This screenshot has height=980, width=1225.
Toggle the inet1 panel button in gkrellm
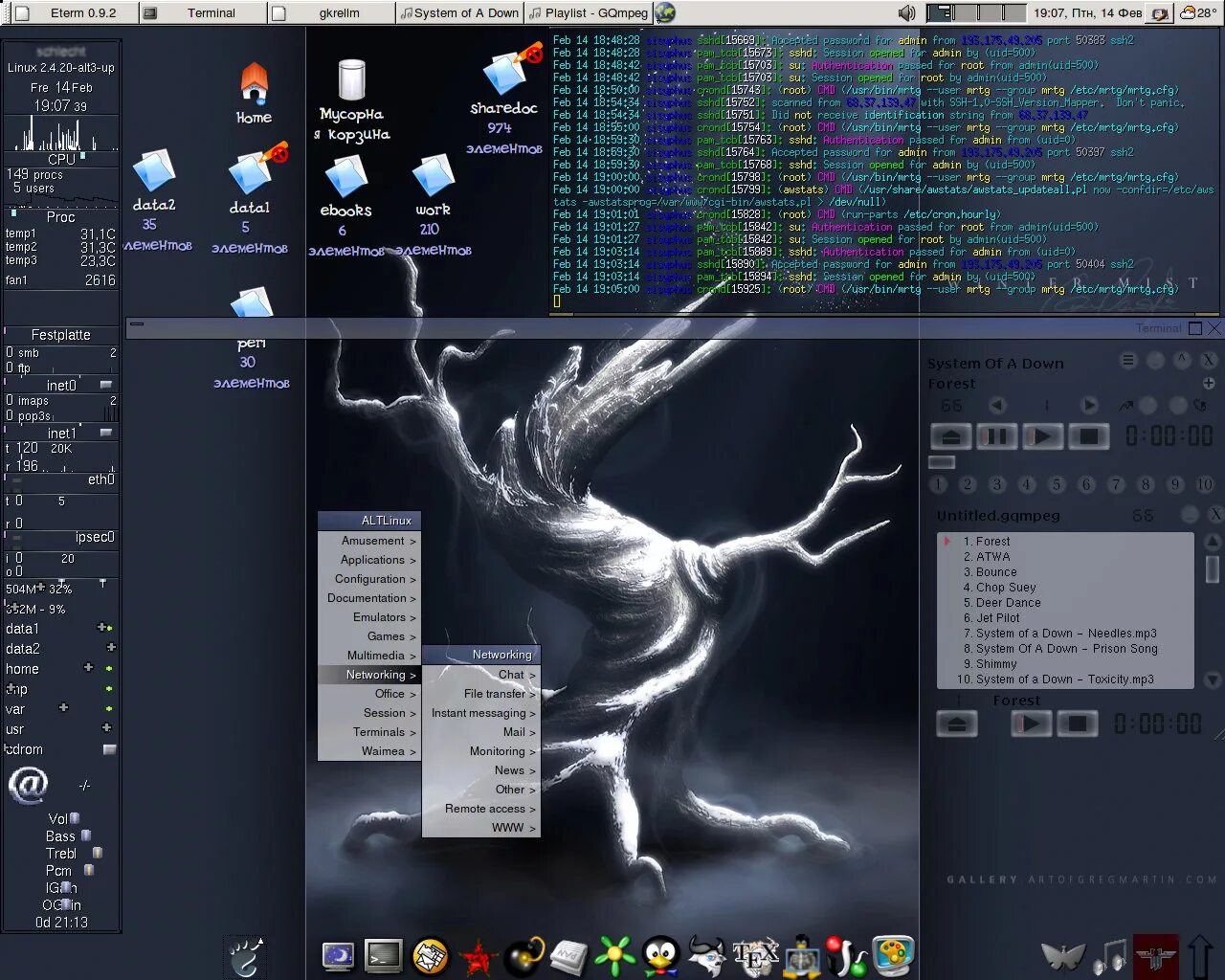point(106,433)
